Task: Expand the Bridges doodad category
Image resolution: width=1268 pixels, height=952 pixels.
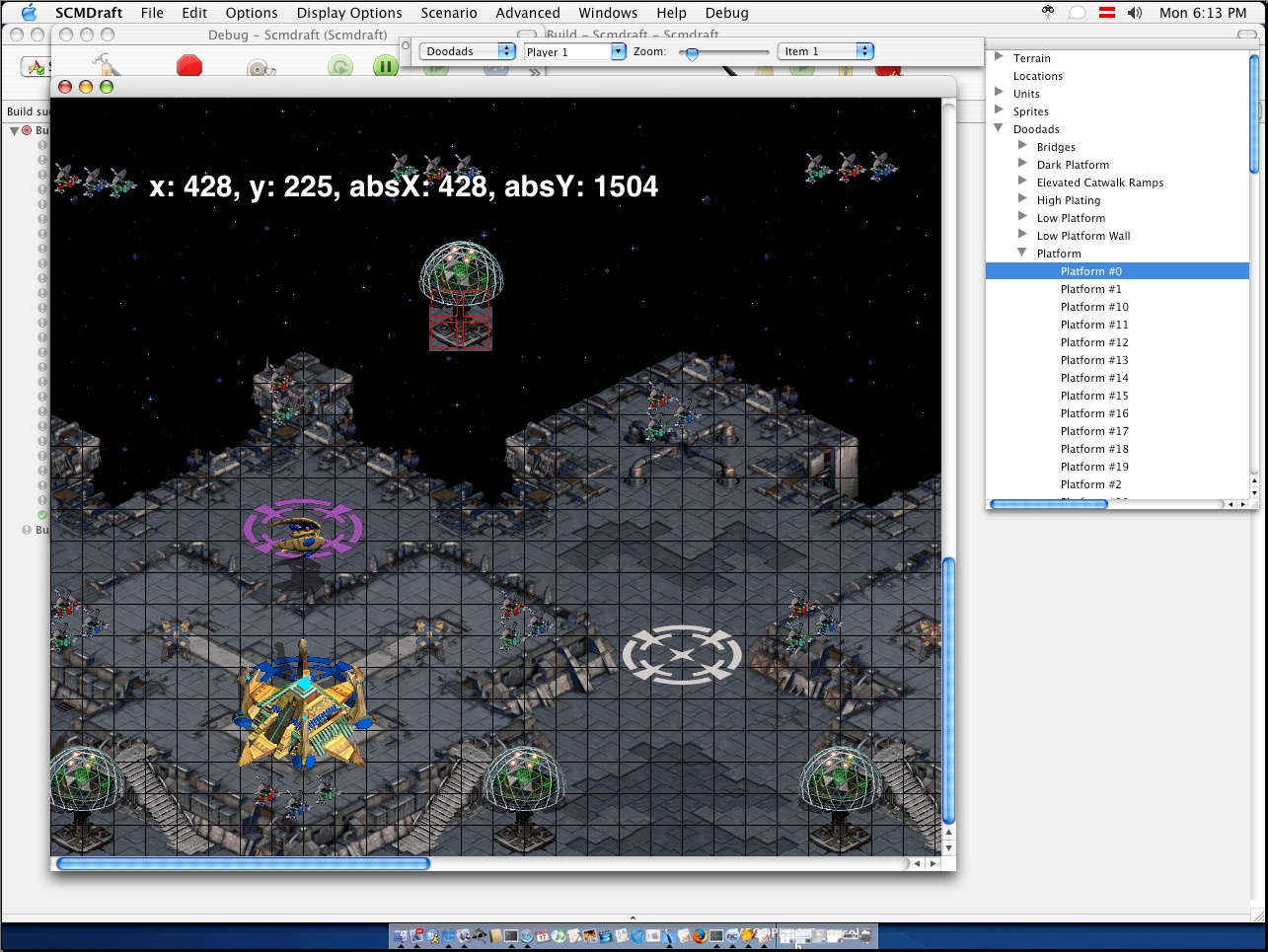Action: [x=1023, y=146]
